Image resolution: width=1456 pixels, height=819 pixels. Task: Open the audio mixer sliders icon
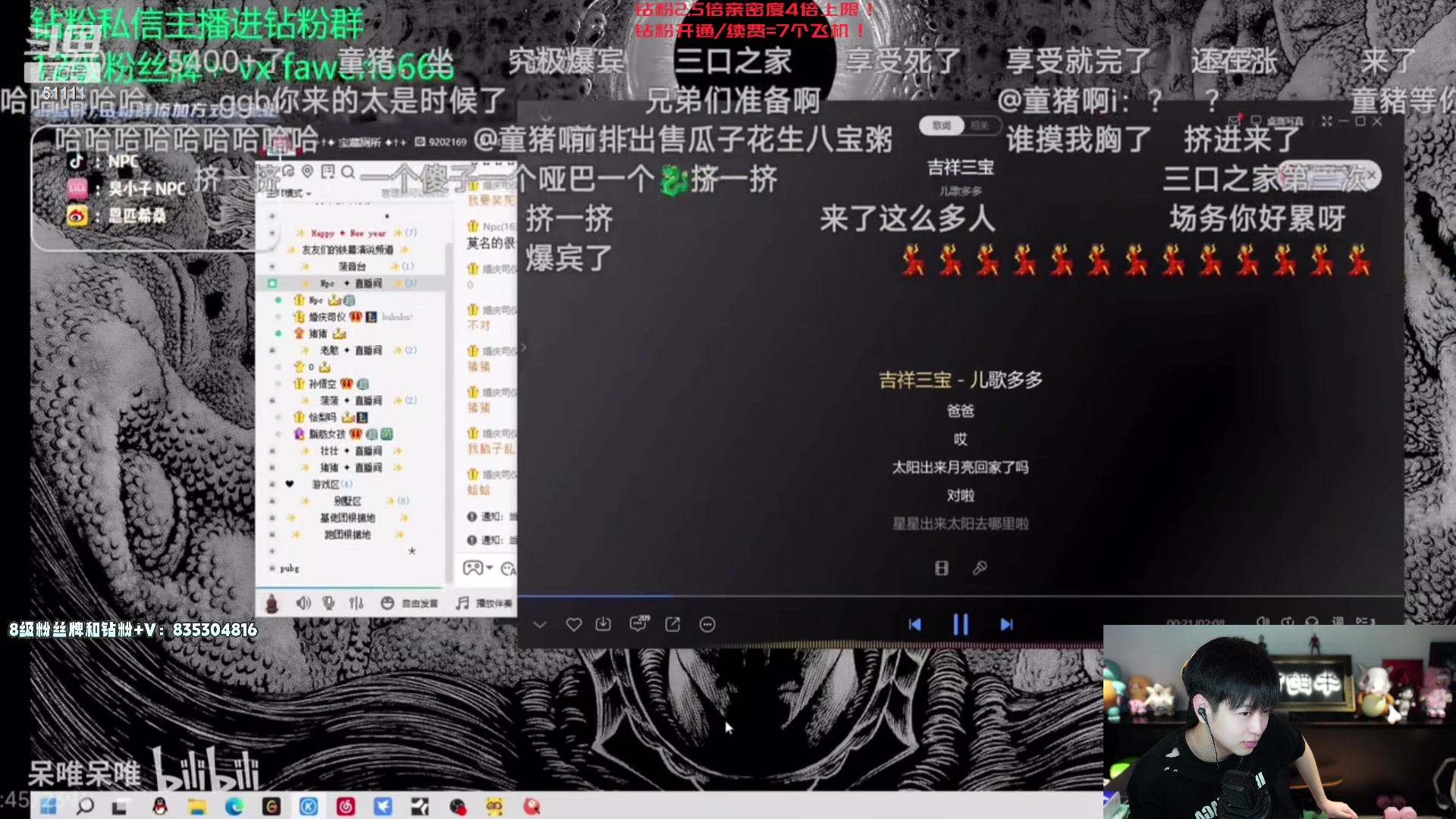point(356,604)
